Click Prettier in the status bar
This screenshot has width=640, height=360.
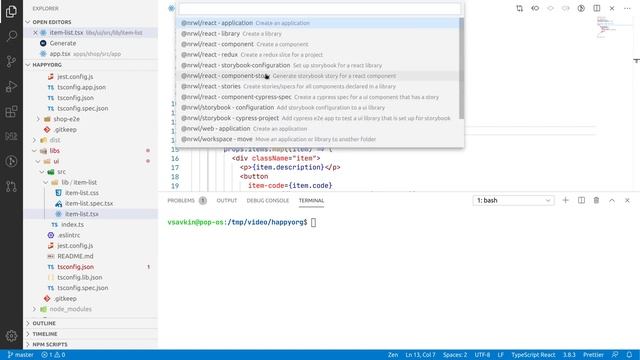click(x=593, y=355)
